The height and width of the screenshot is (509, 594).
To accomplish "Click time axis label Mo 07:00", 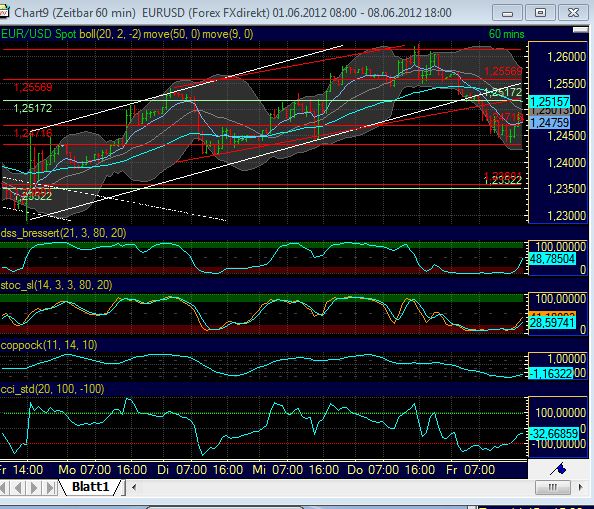I will 84,470.
